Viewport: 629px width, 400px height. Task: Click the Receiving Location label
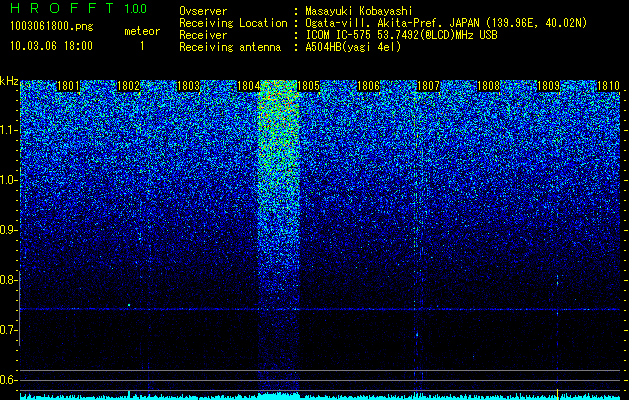pyautogui.click(x=233, y=23)
